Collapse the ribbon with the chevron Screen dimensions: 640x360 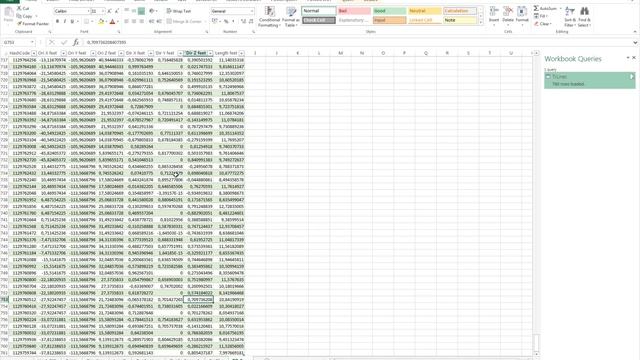(635, 32)
